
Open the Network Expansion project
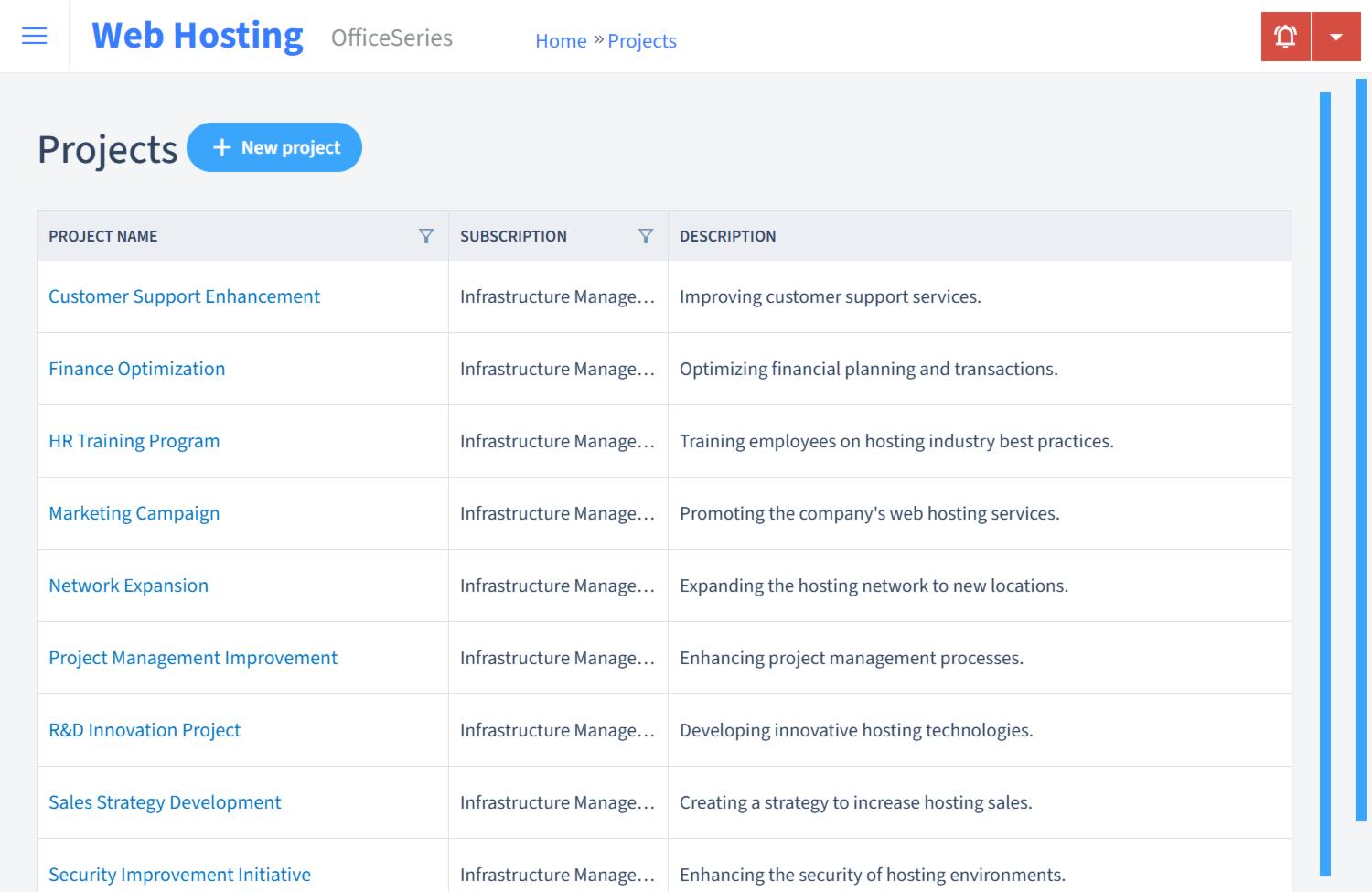(x=128, y=586)
